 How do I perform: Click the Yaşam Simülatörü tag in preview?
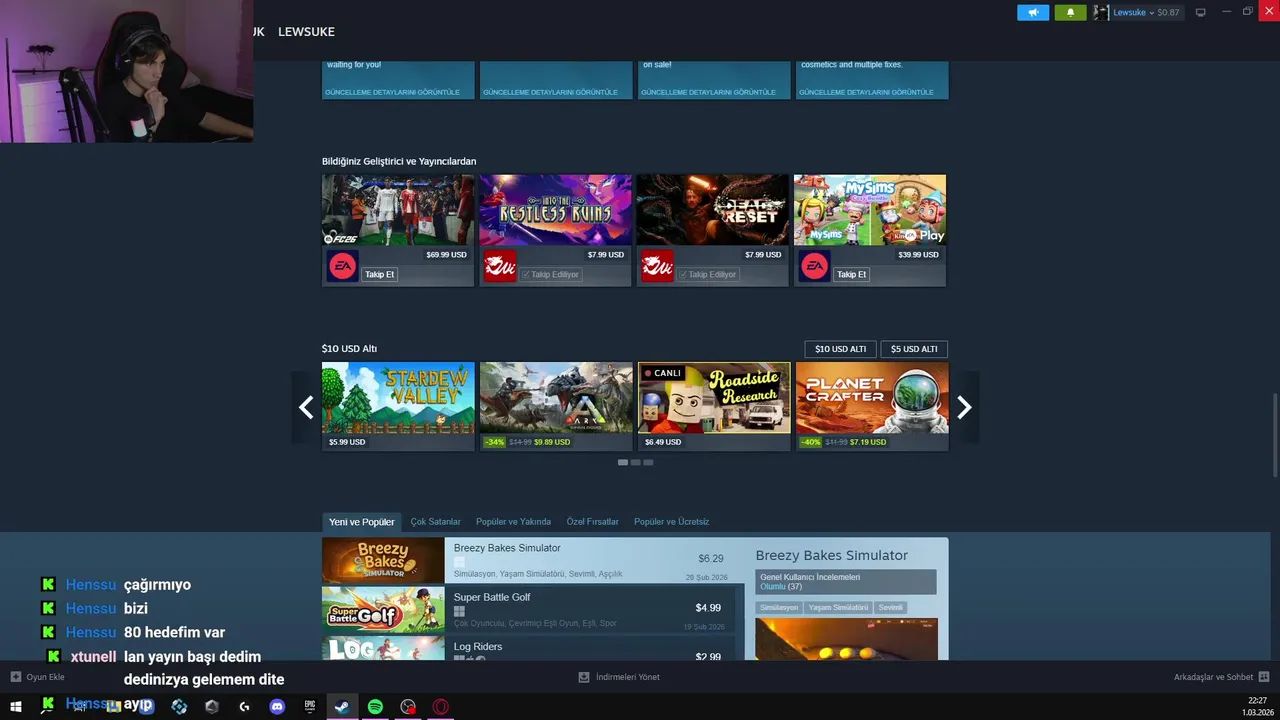click(838, 607)
